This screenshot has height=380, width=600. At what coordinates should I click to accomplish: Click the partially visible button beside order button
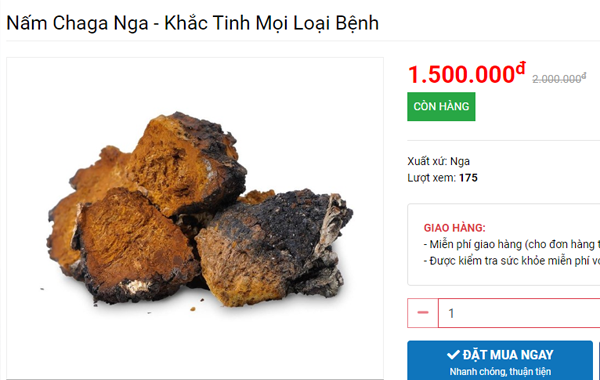pyautogui.click(x=599, y=360)
